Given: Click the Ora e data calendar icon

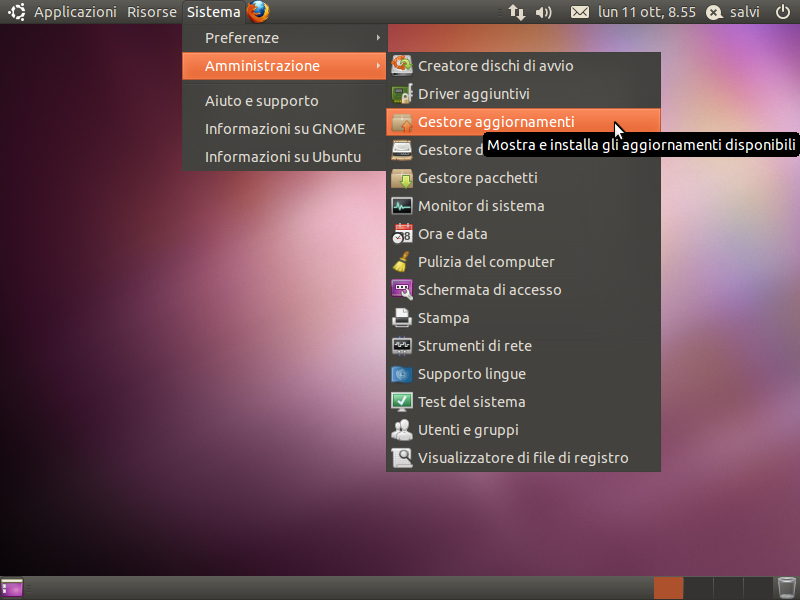Looking at the screenshot, I should pos(402,234).
